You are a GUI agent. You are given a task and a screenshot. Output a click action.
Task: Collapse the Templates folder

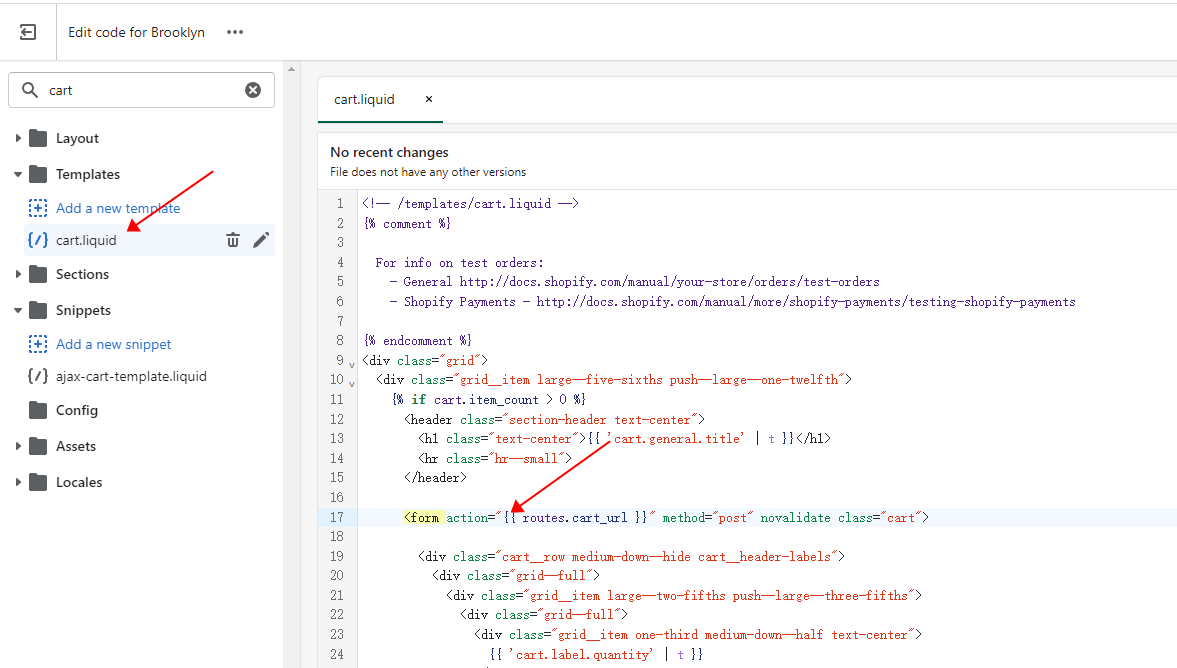(x=18, y=174)
